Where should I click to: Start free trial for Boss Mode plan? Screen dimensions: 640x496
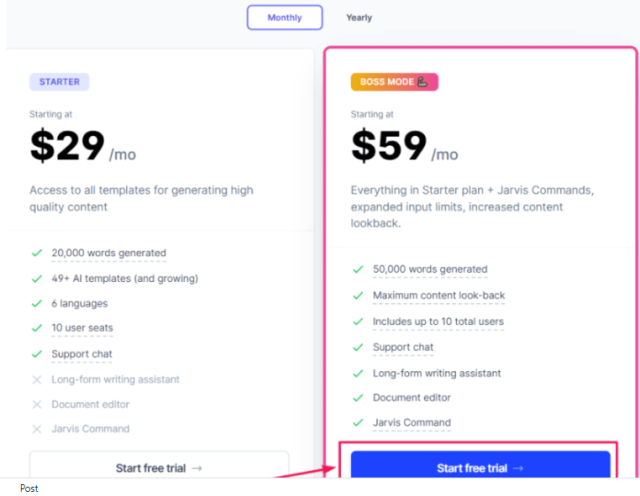click(480, 465)
